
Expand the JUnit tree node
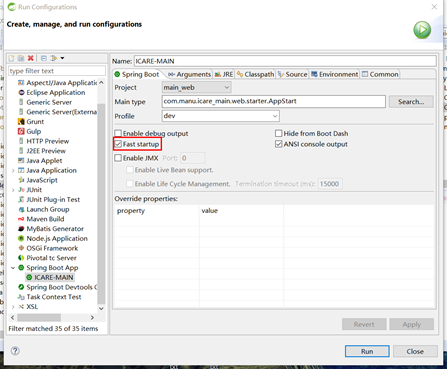tap(13, 190)
